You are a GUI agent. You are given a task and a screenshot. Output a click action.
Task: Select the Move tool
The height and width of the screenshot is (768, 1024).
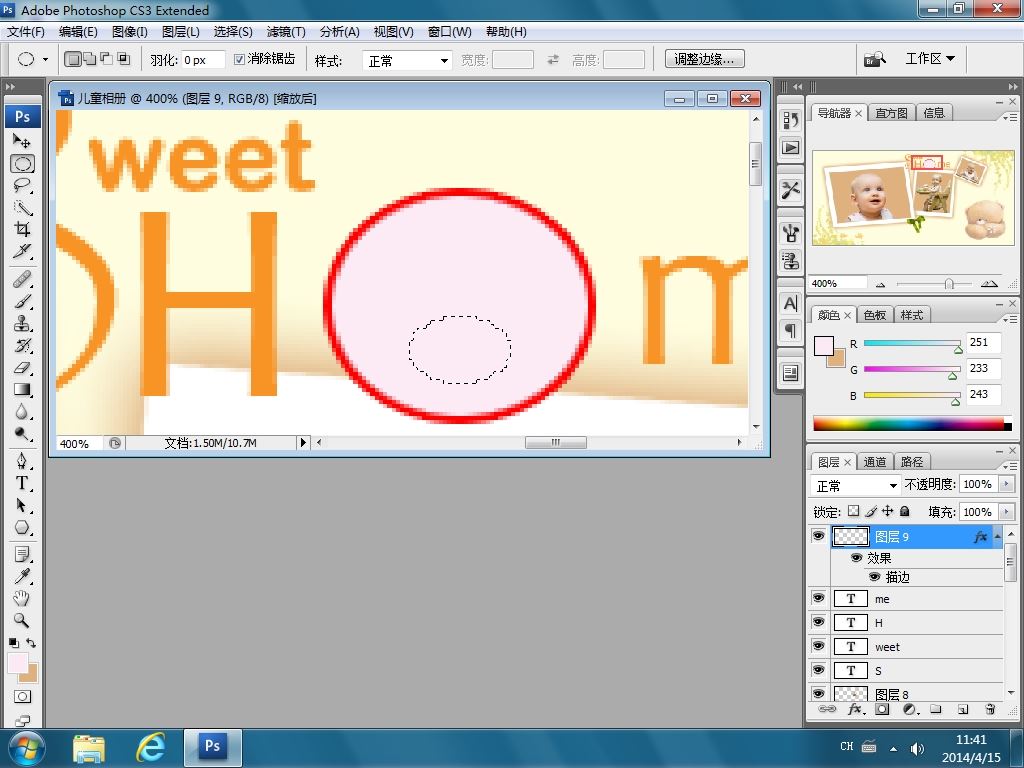point(22,140)
